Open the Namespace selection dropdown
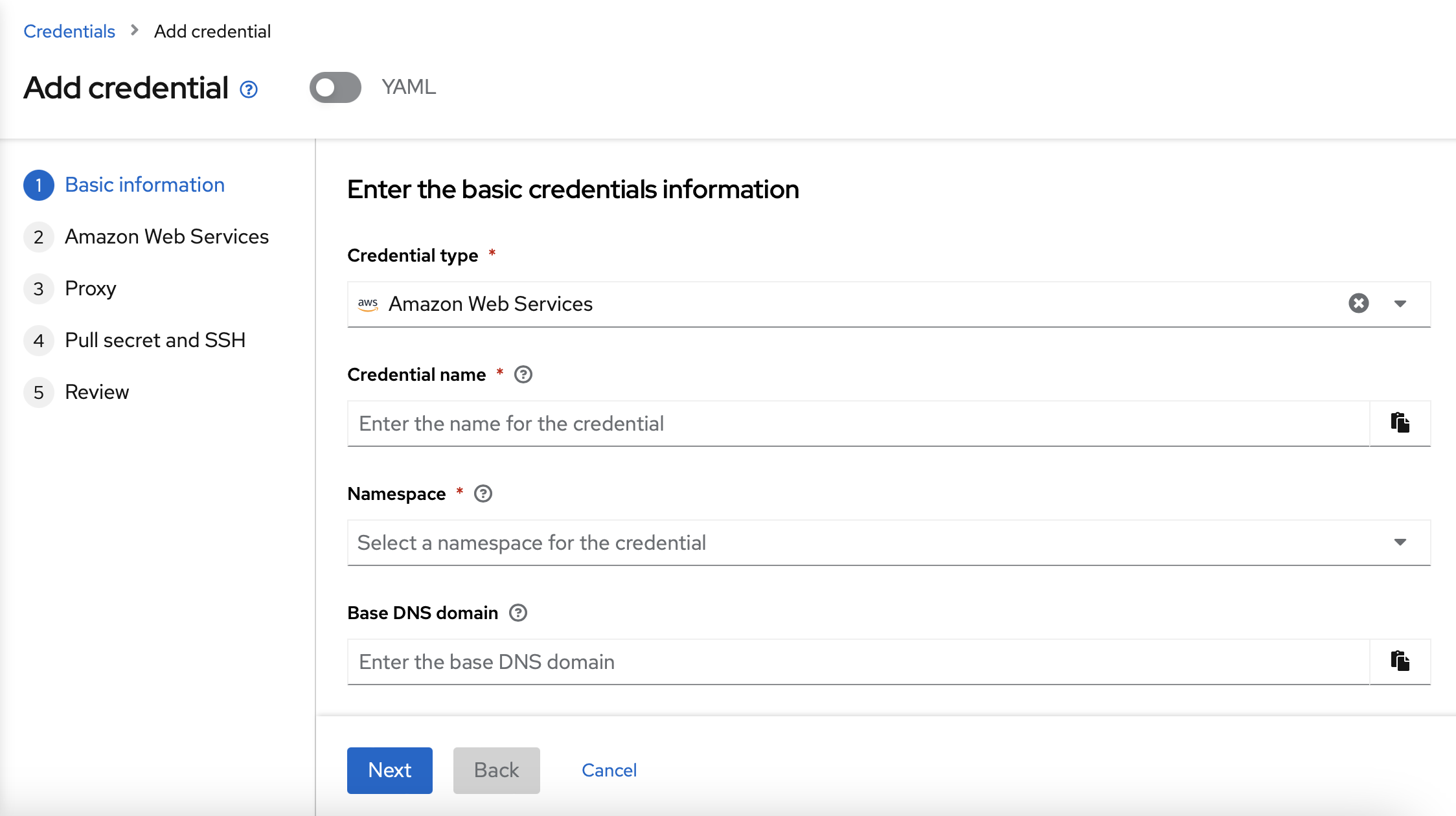 coord(889,543)
